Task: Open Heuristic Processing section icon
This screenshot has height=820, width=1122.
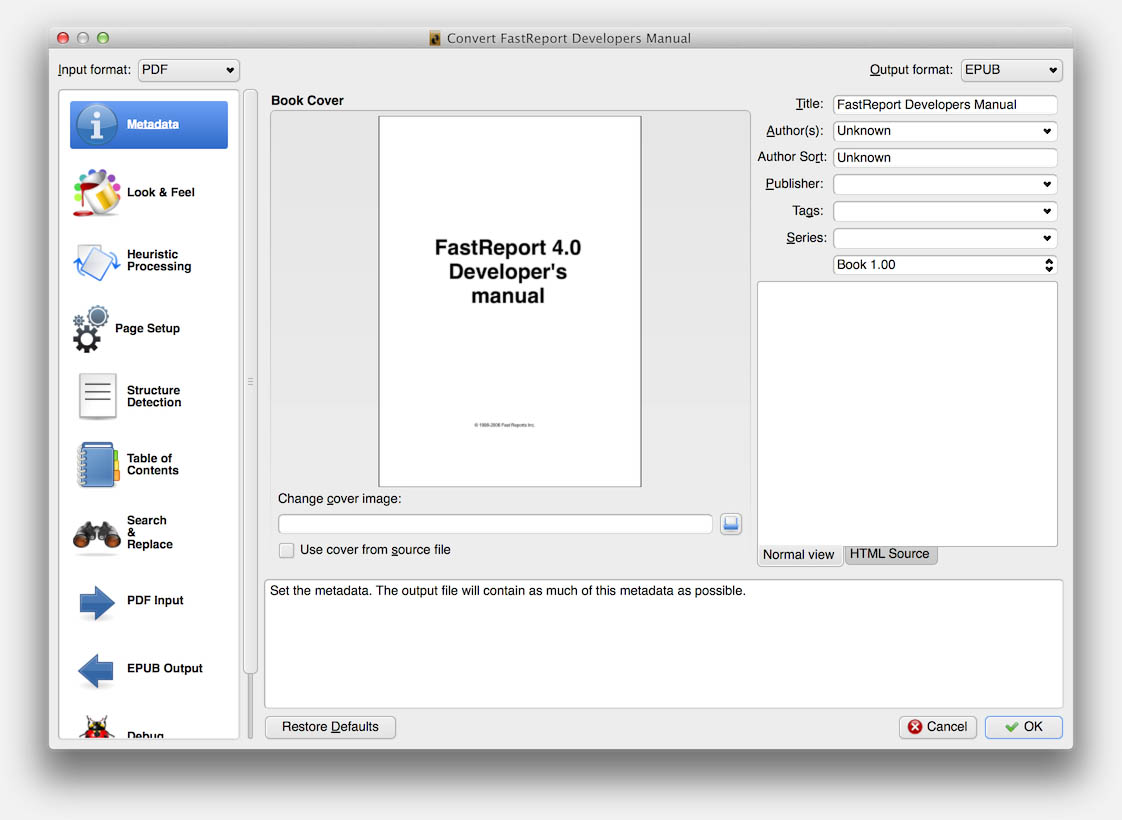Action: [x=97, y=261]
